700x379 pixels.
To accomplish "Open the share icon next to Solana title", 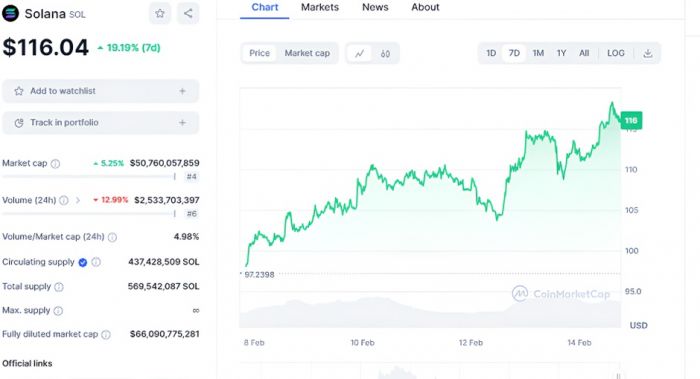I will tap(188, 13).
